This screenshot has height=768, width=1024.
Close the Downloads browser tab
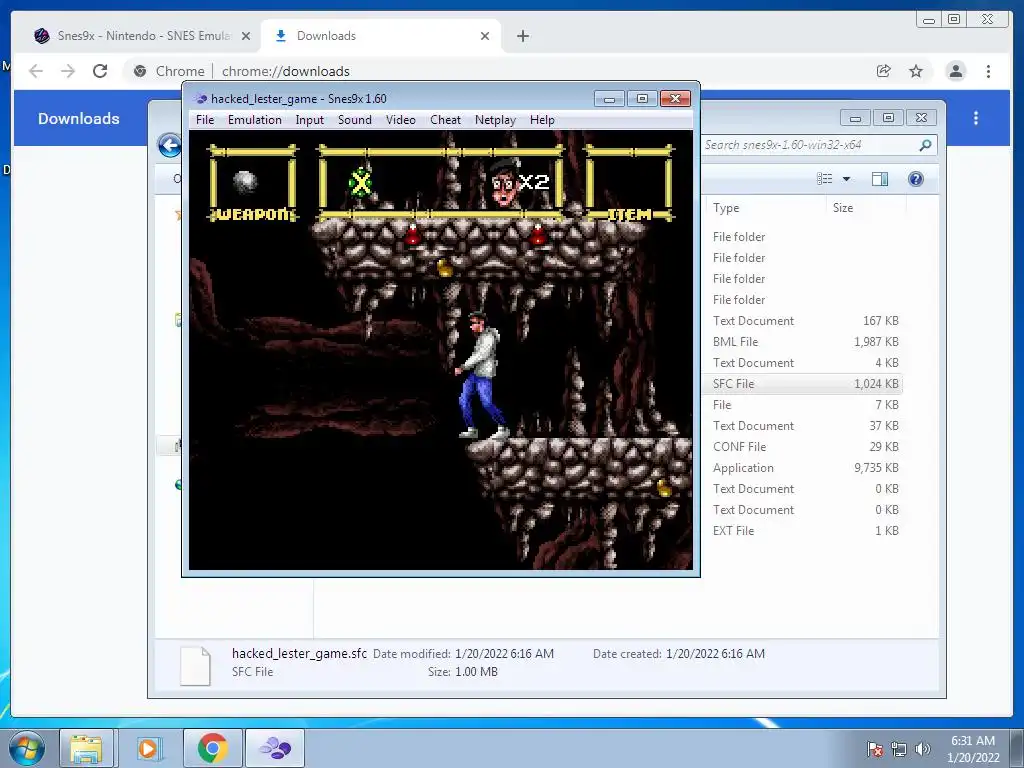click(485, 36)
